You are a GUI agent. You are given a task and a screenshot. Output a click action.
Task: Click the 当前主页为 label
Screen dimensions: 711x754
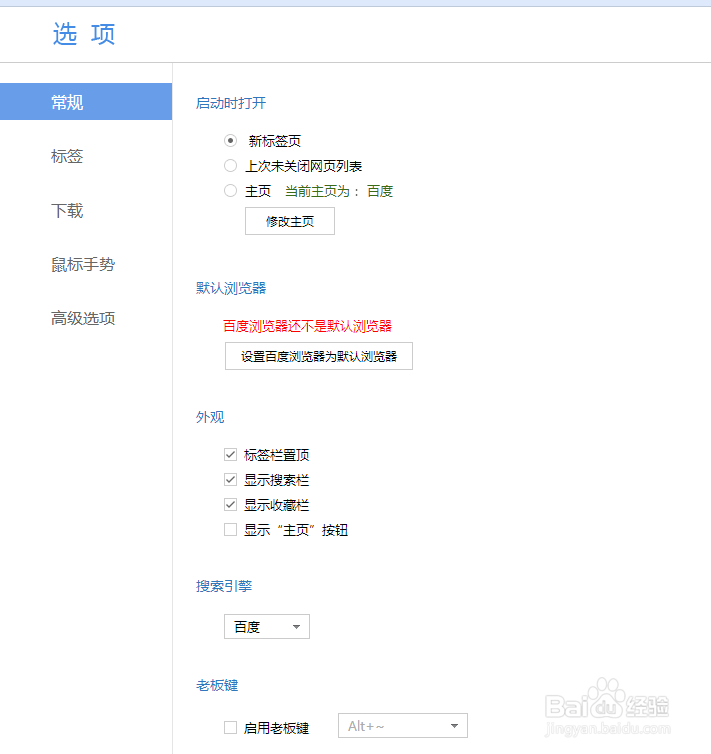322,191
